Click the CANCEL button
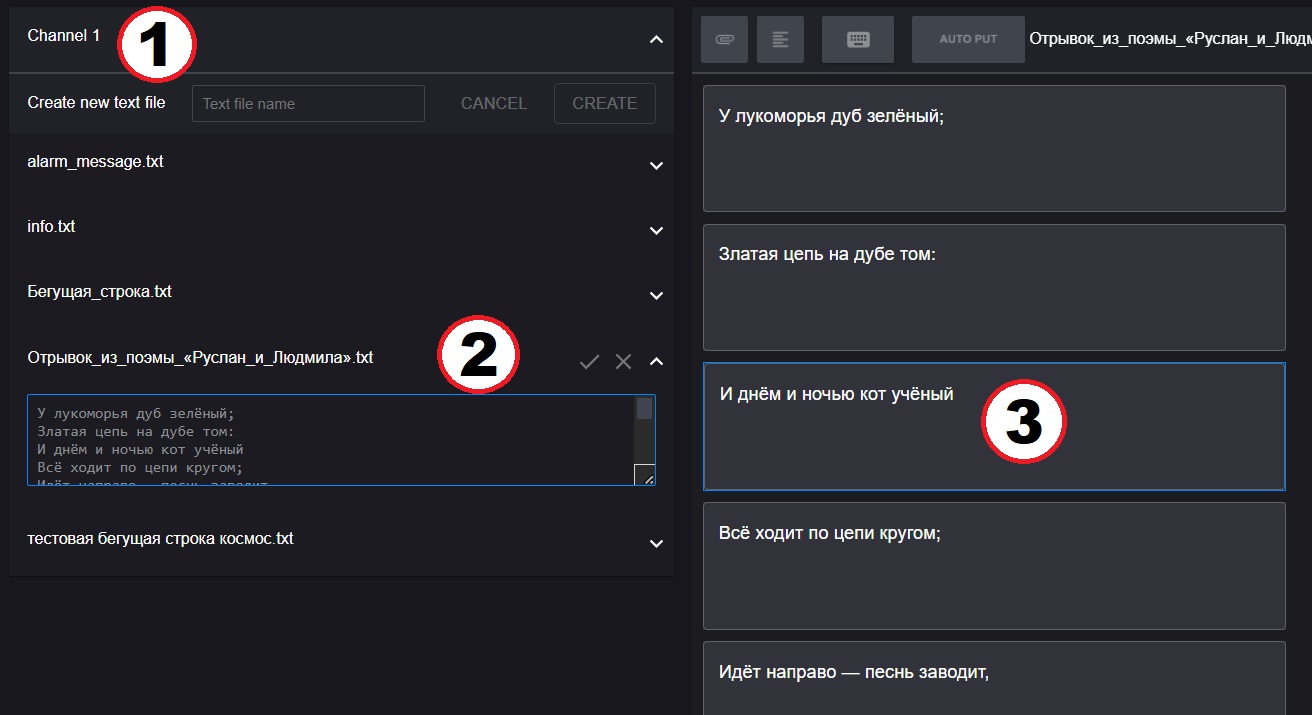 494,103
